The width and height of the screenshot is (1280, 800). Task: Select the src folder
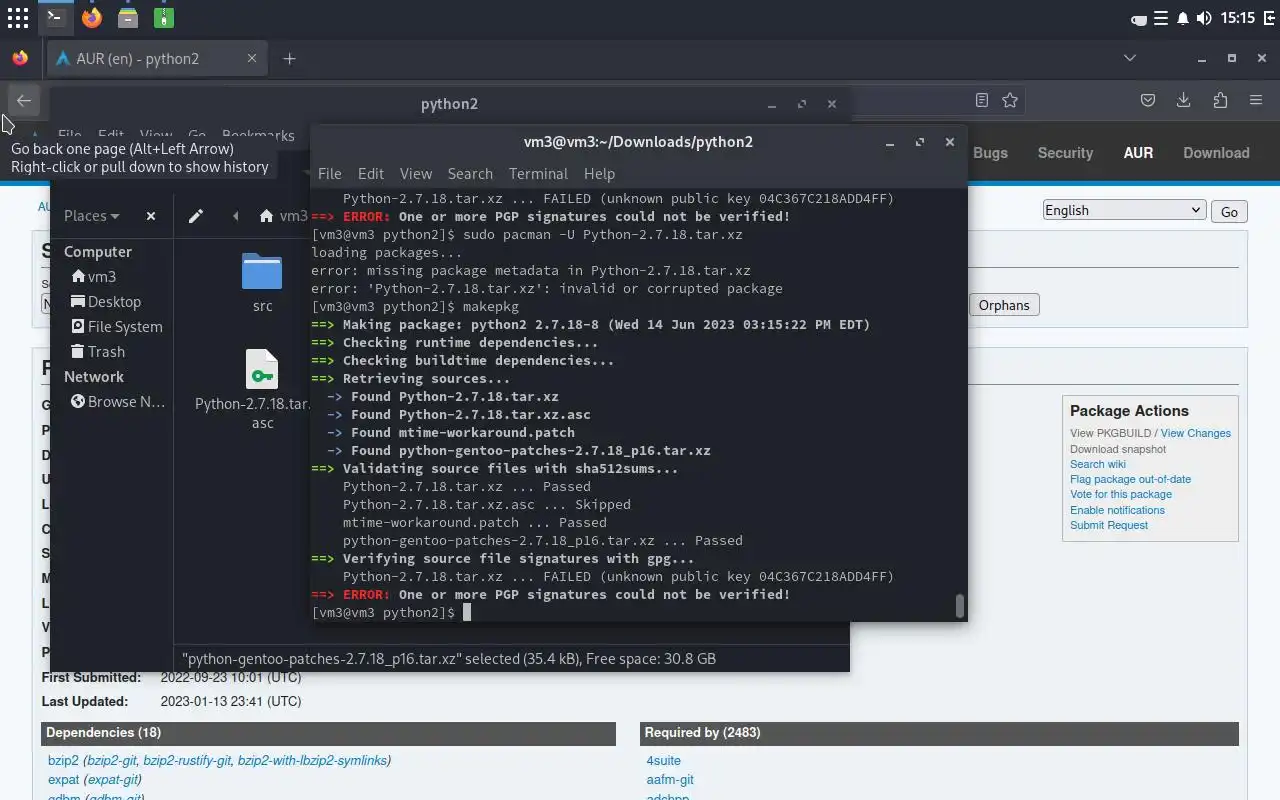[x=262, y=282]
